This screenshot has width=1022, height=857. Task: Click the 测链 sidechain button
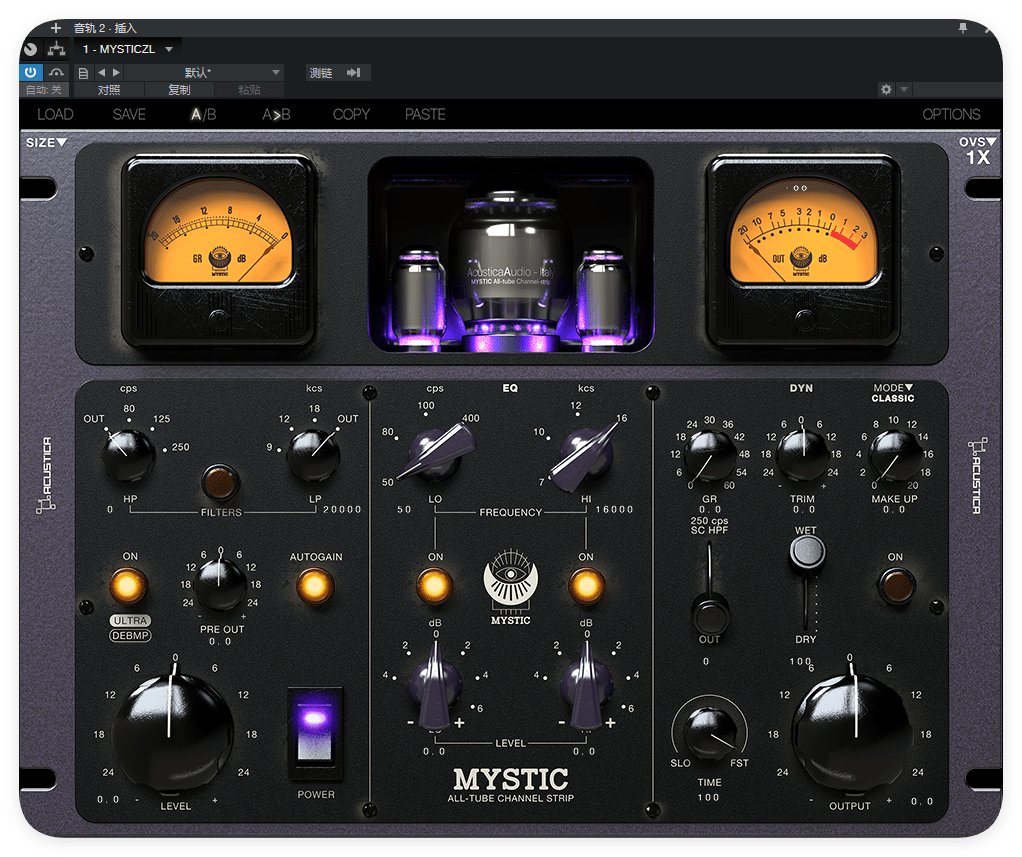coord(321,72)
